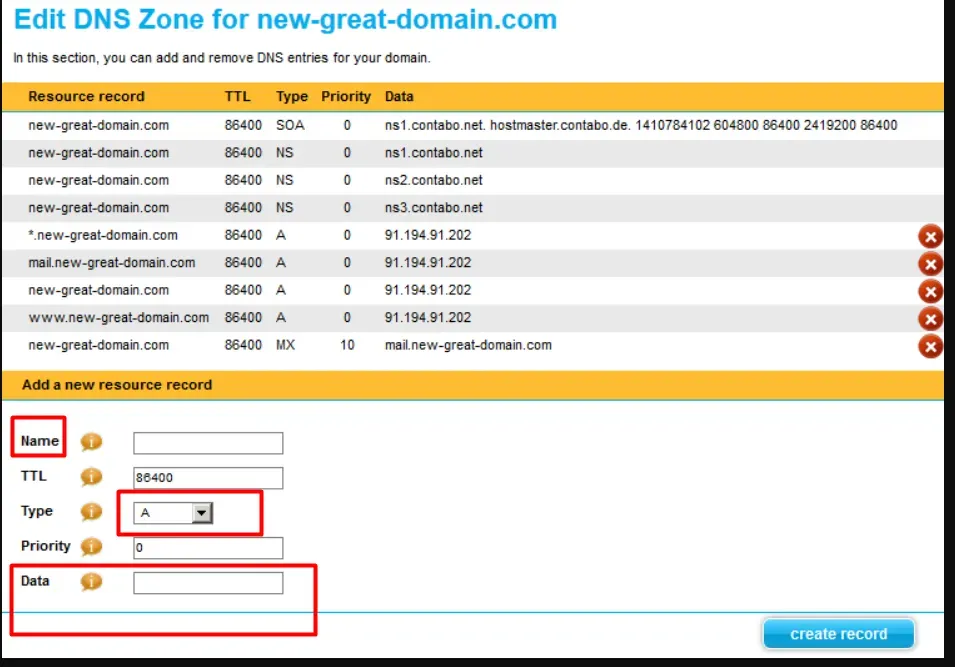Remove the www.new-great-domain.com A record

tap(930, 319)
